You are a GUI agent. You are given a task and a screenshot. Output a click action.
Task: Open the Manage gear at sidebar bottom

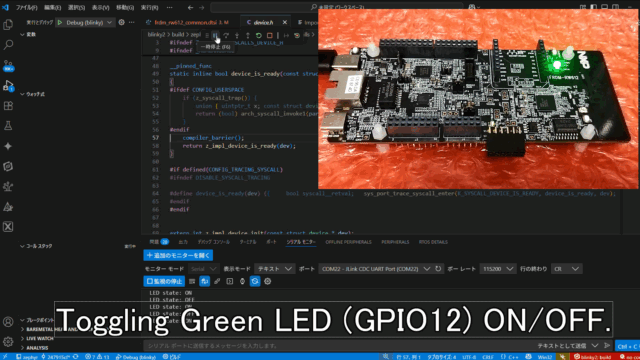8,341
